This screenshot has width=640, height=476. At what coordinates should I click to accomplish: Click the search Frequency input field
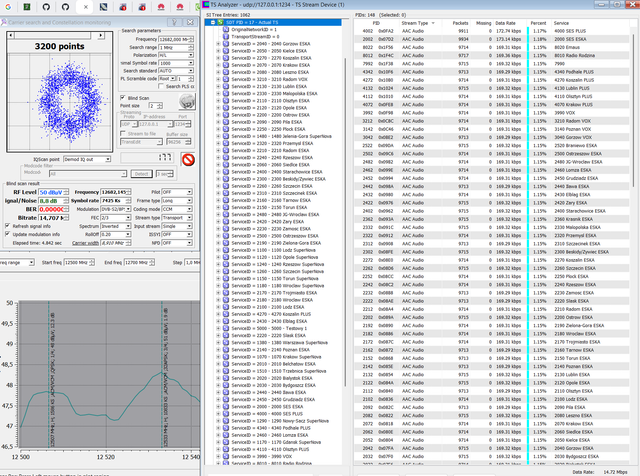pos(173,39)
